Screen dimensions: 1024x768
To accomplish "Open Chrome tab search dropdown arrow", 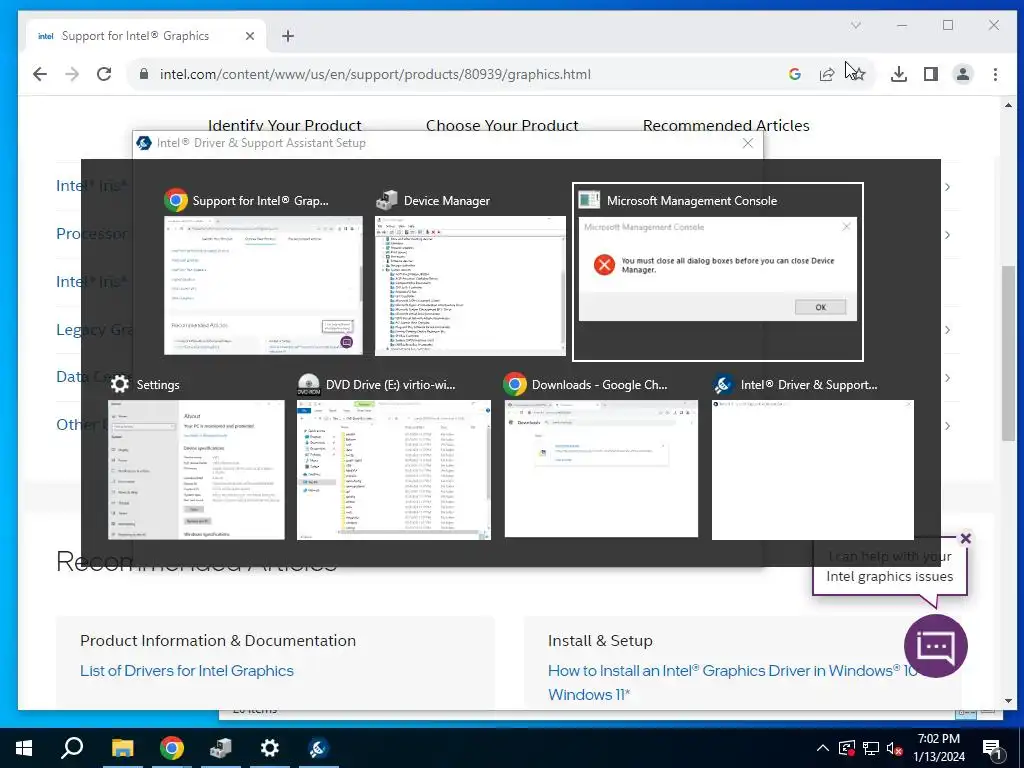I will (x=856, y=25).
